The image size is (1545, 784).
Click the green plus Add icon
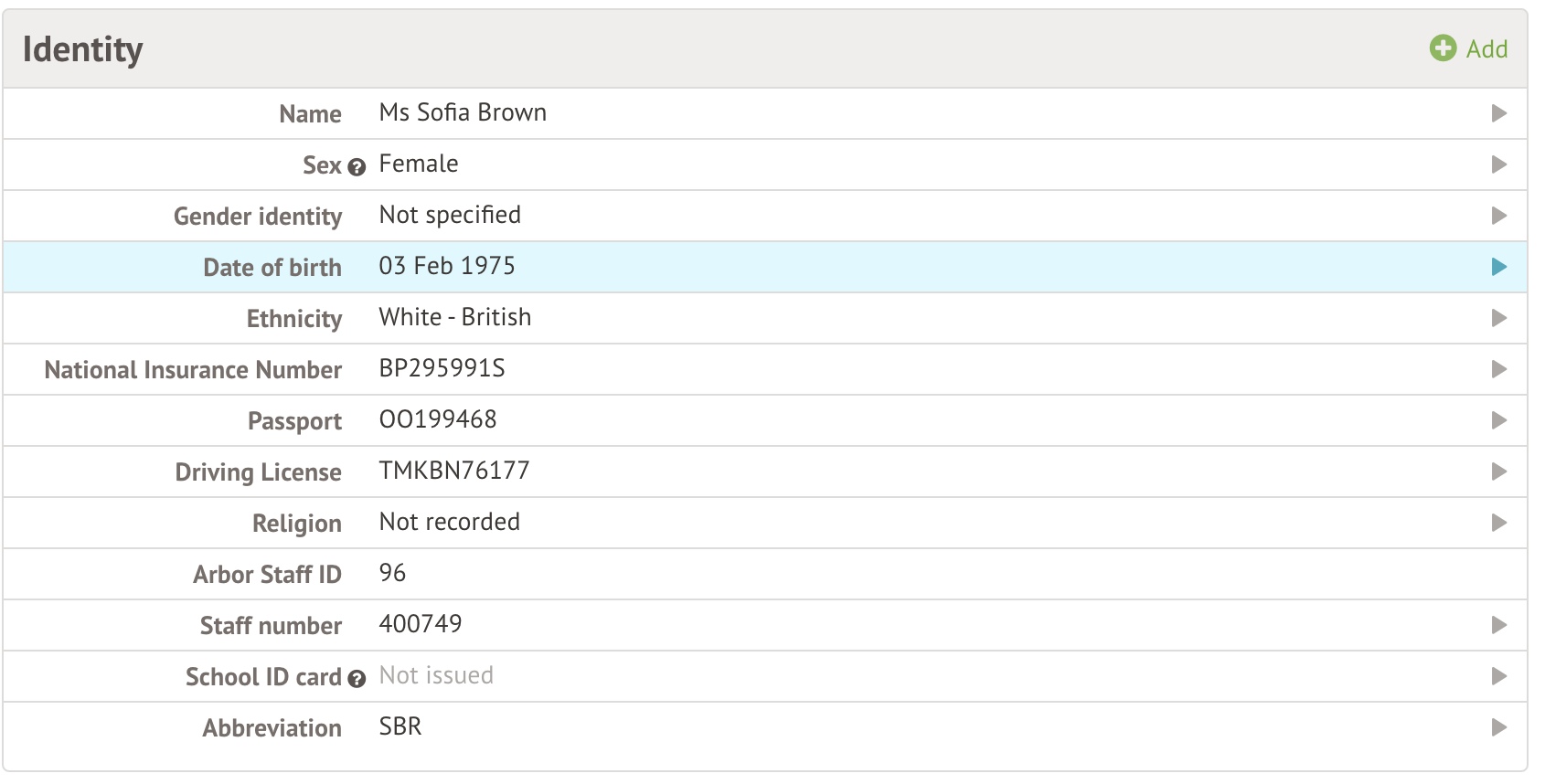pyautogui.click(x=1443, y=48)
